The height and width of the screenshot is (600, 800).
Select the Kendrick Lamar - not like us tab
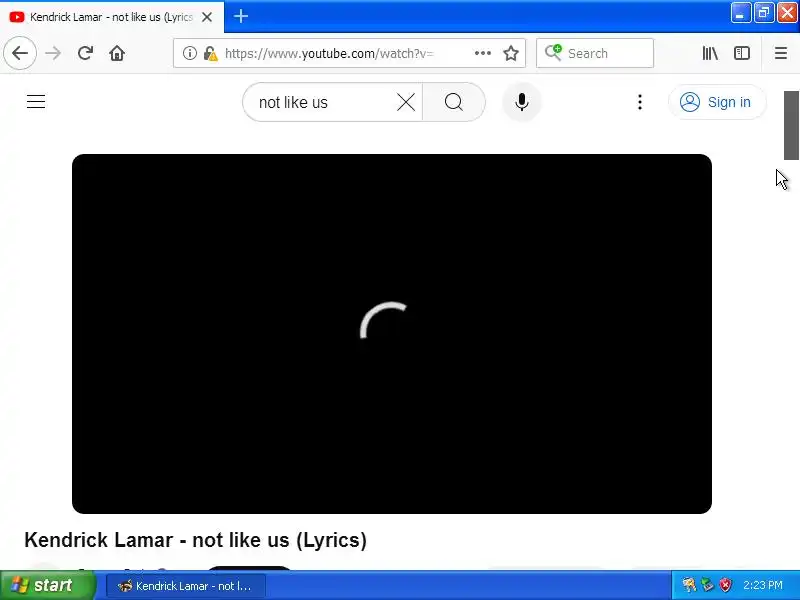point(112,17)
